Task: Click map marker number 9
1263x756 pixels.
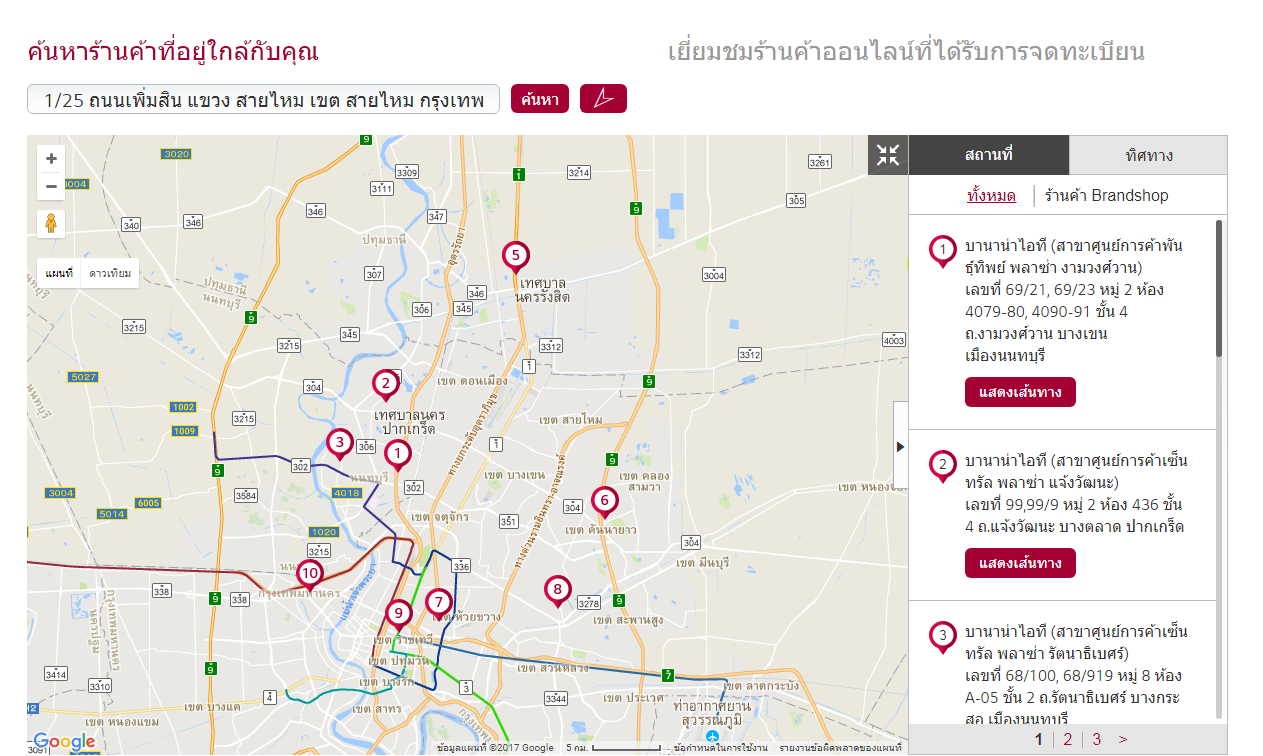Action: (399, 616)
